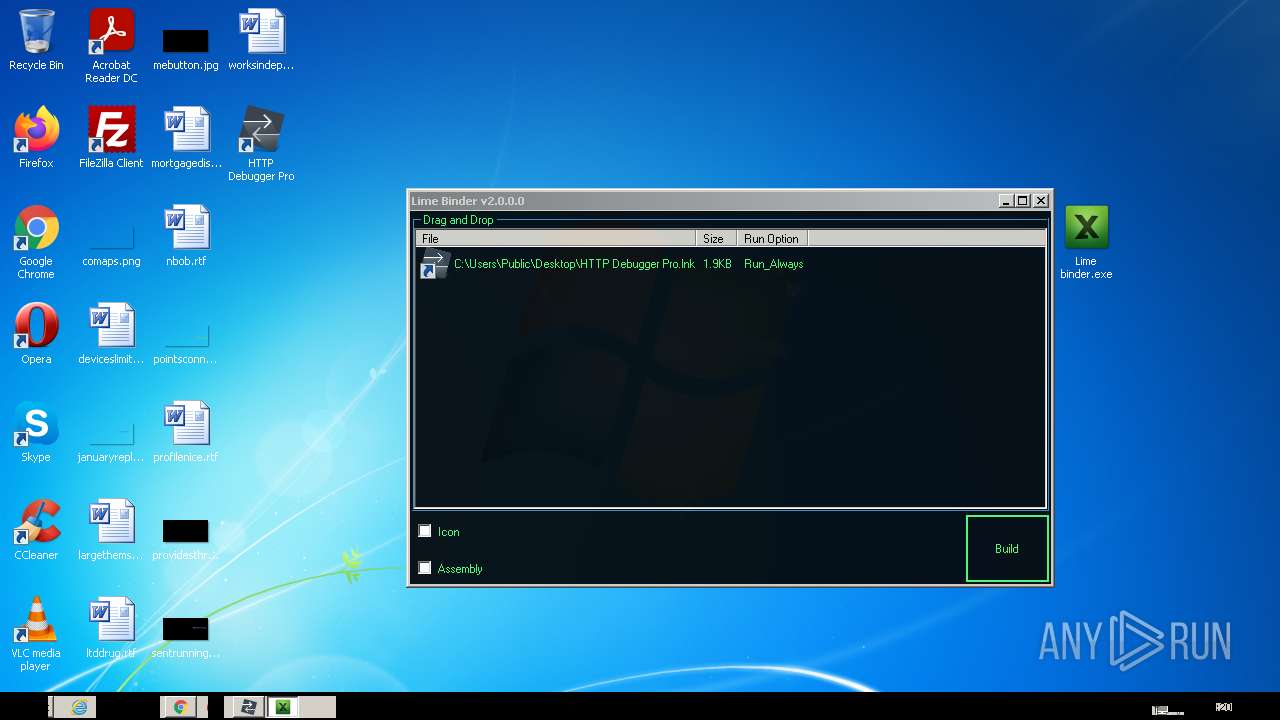Select the worksindep Word document icon

[261, 40]
